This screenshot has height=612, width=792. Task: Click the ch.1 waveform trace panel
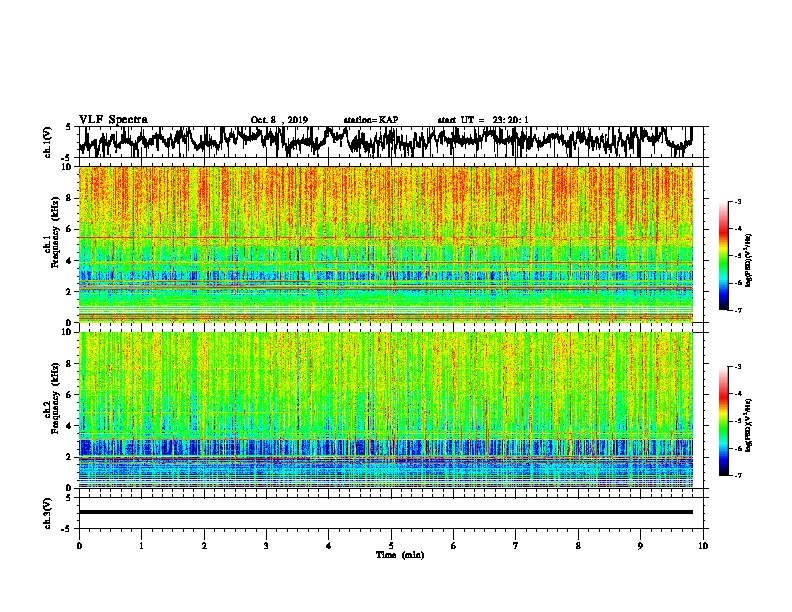pyautogui.click(x=391, y=142)
